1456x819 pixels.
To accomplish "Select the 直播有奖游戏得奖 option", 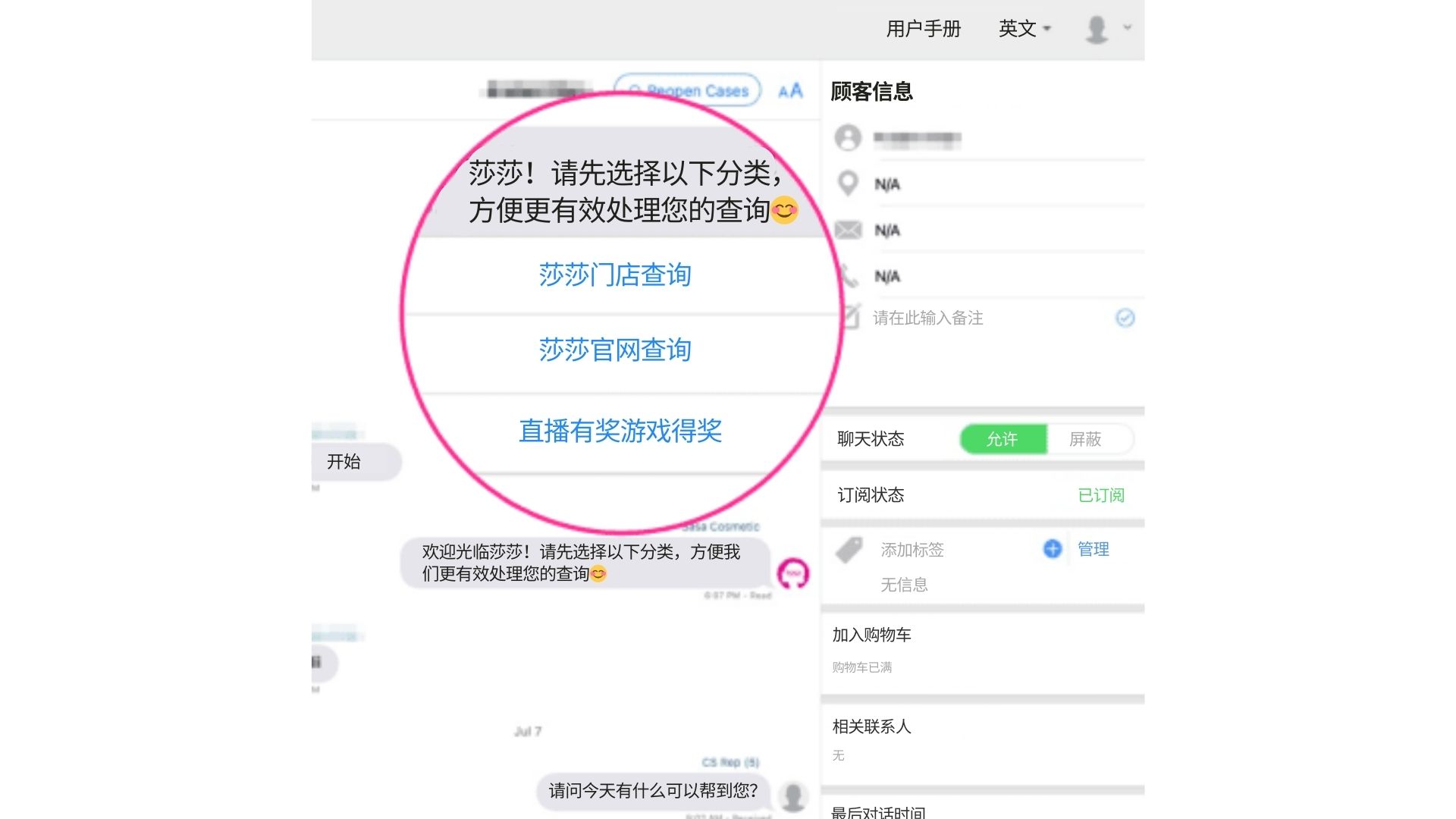I will (x=620, y=431).
